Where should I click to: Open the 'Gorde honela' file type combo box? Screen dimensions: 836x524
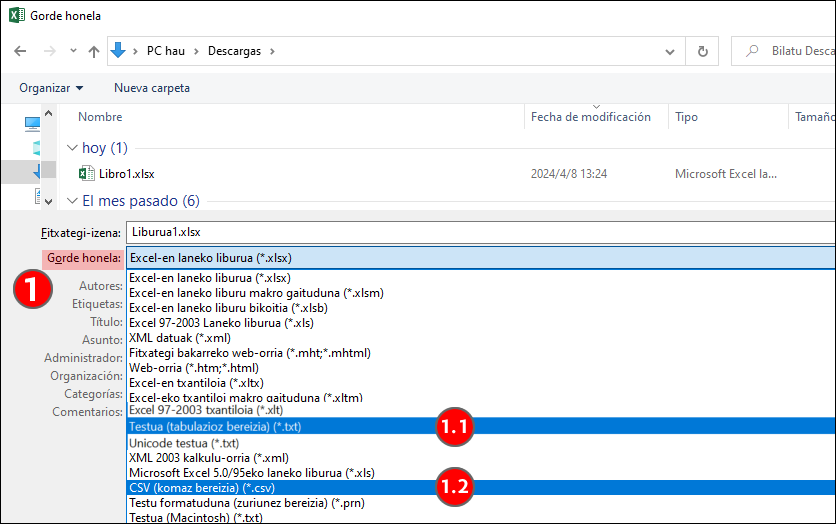coord(480,258)
